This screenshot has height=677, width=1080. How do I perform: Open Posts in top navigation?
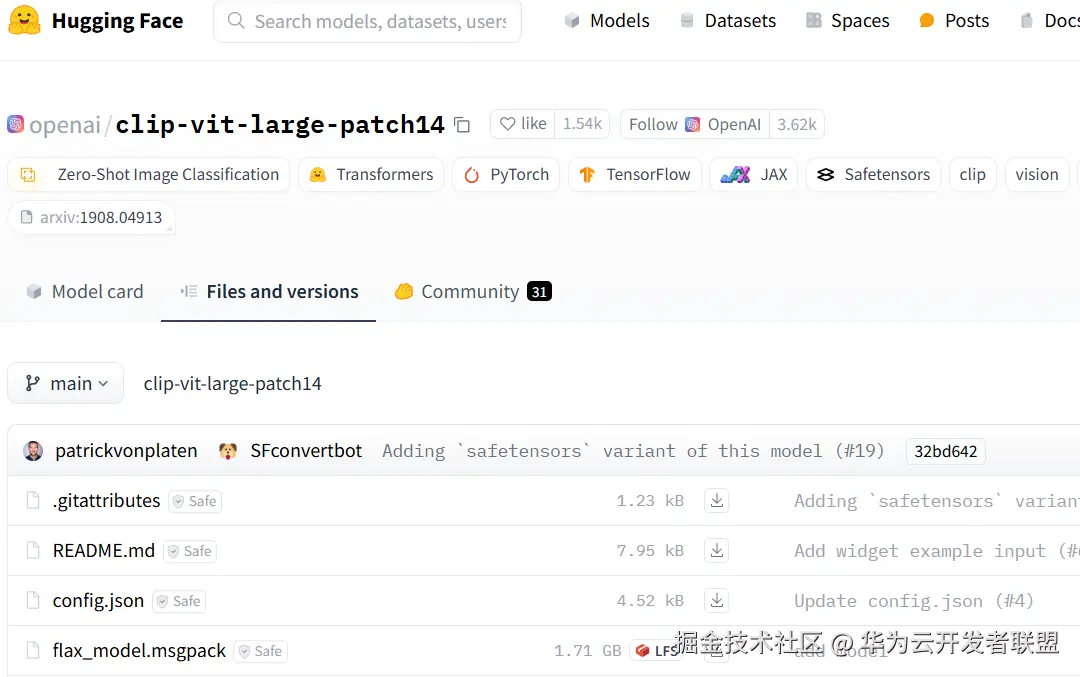(x=954, y=21)
